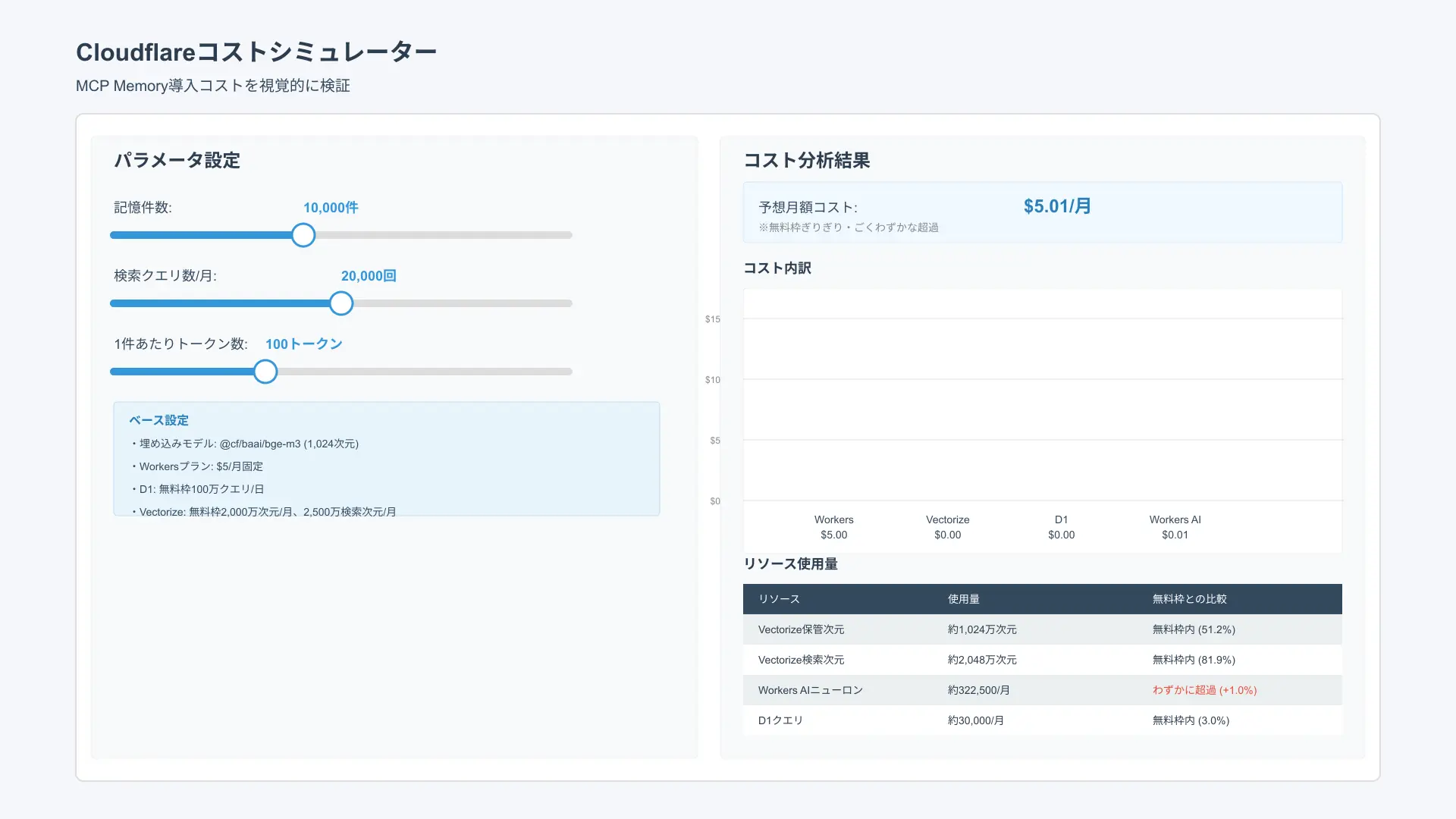The height and width of the screenshot is (819, 1456).
Task: Click the $15 axis label
Action: pyautogui.click(x=713, y=319)
